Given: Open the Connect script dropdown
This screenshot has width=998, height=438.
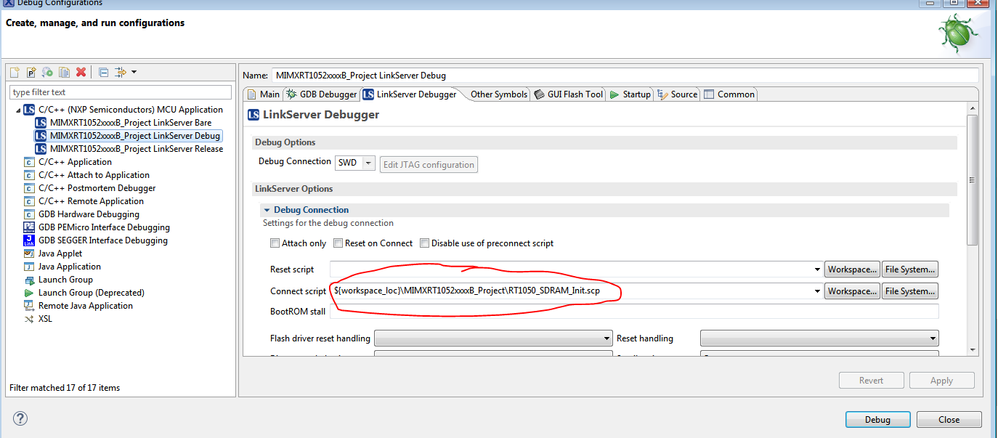Looking at the screenshot, I should (817, 291).
